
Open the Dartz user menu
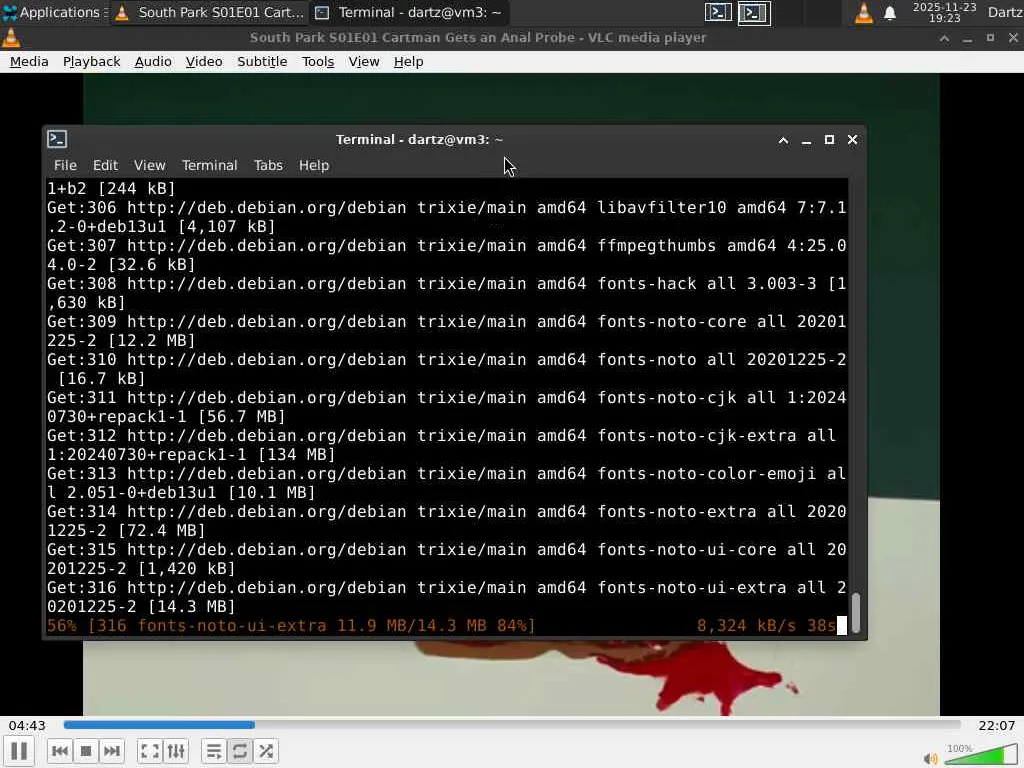[1004, 12]
